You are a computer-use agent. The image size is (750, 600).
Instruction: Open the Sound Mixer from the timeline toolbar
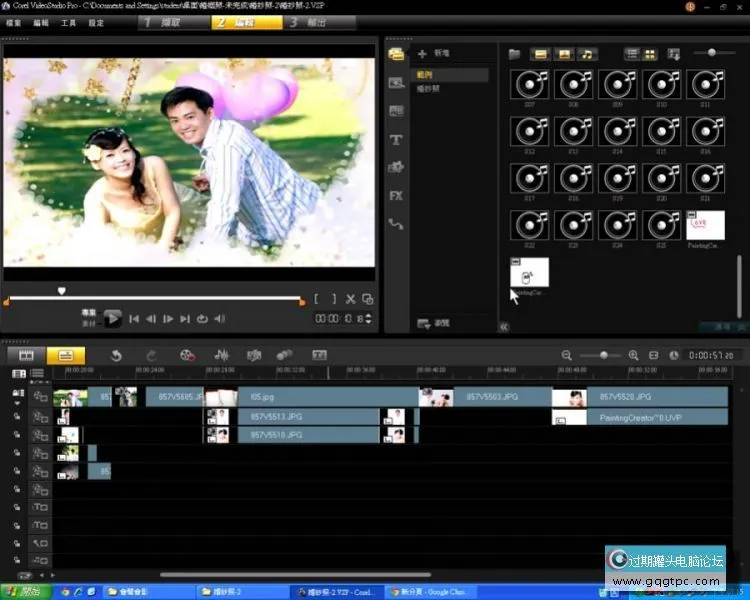click(x=222, y=355)
